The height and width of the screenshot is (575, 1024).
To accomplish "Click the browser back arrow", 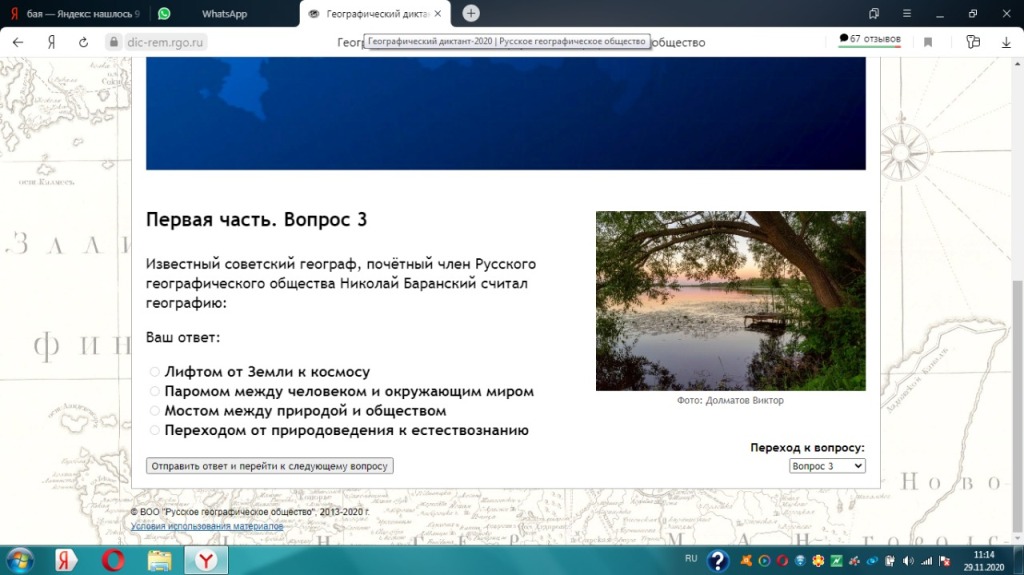I will pos(18,43).
